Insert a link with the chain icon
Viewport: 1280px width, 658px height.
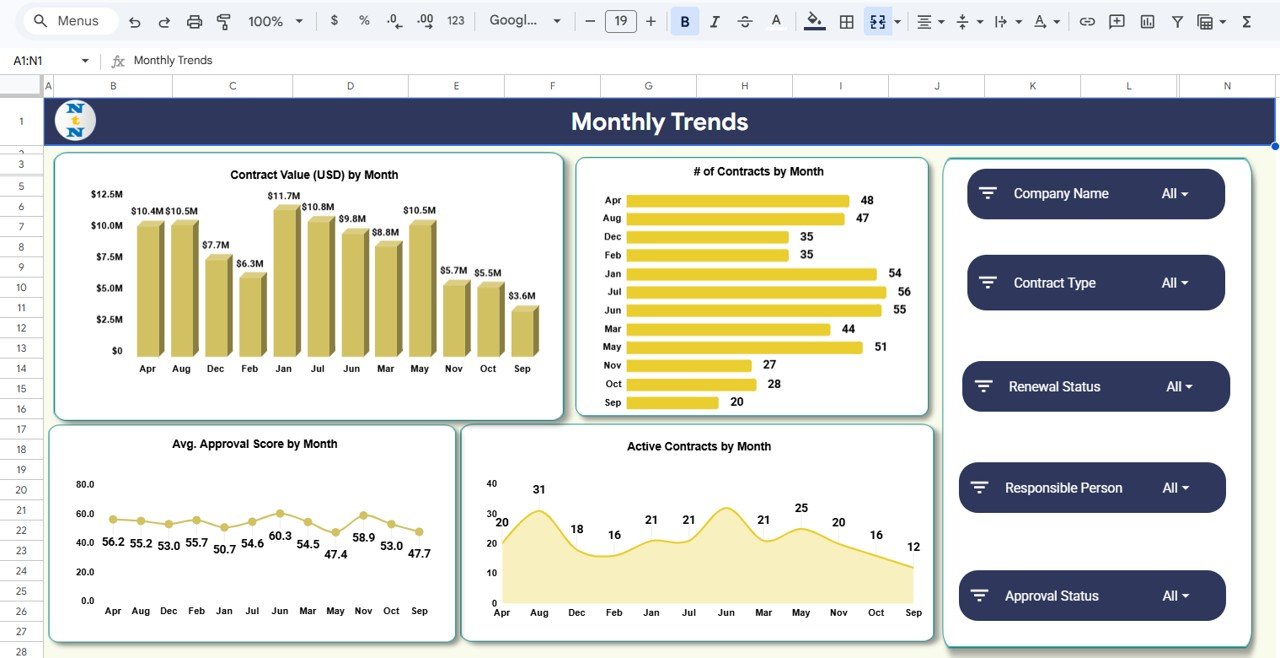(x=1088, y=20)
